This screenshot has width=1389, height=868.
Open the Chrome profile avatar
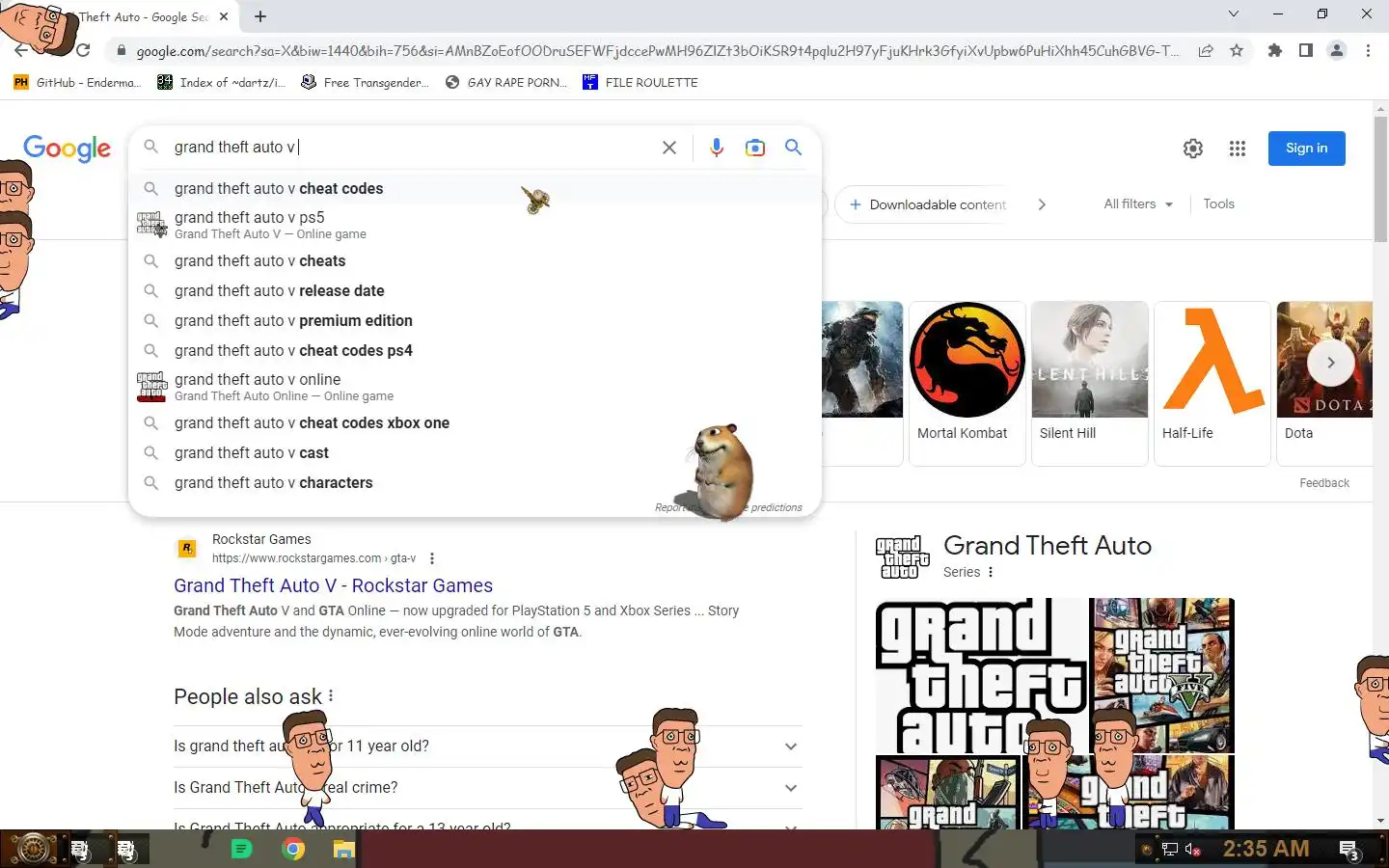(x=1337, y=50)
